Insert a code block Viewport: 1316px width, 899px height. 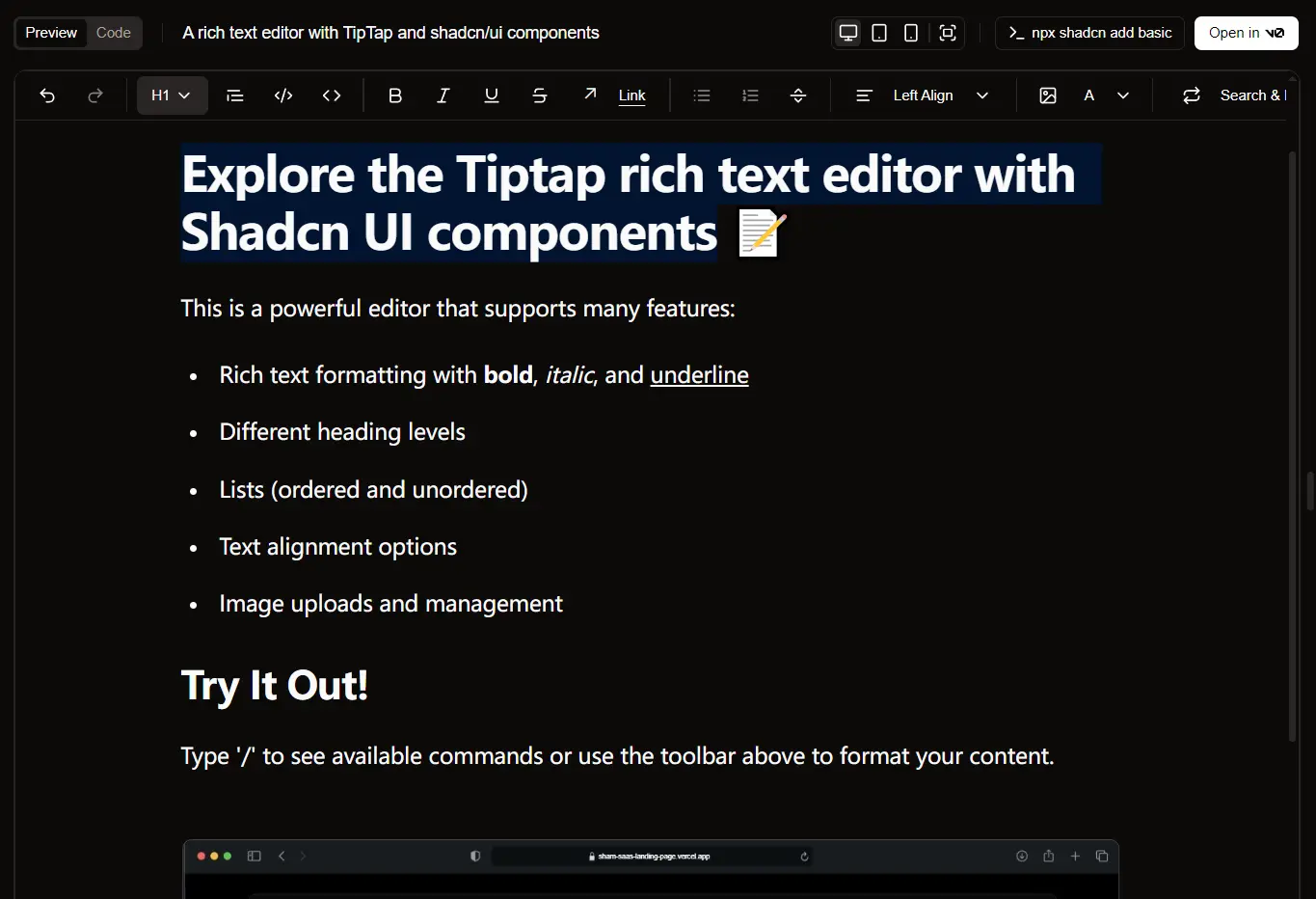pos(283,95)
